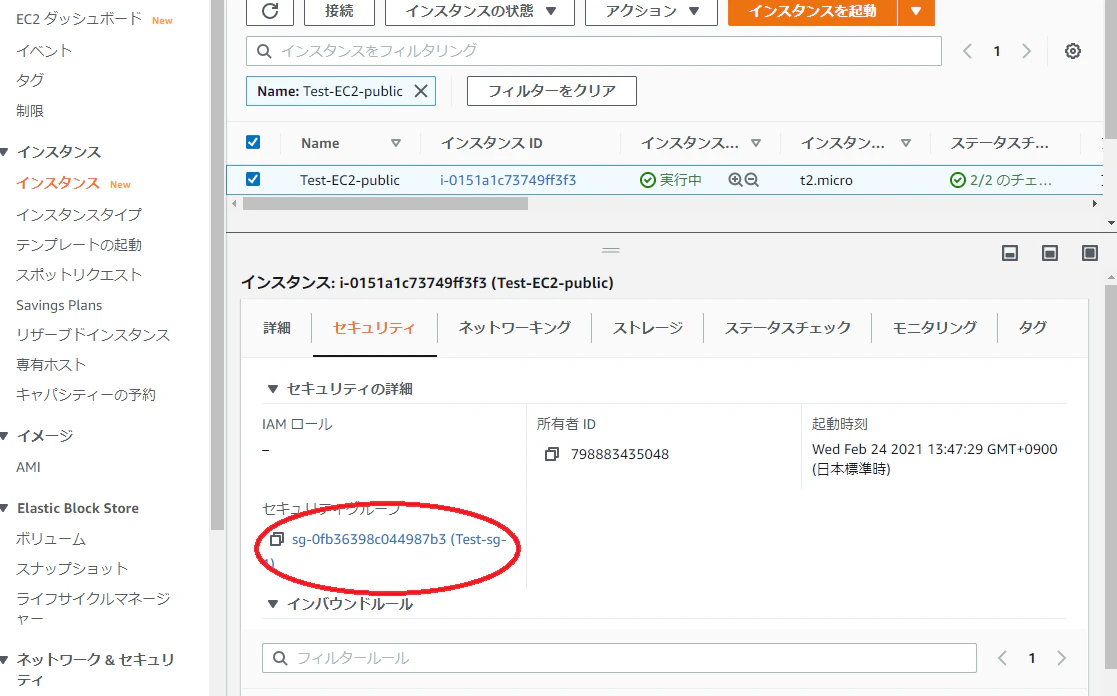Open instance ID link i-0151a1c73749ff3f3
Viewport: 1117px width, 696px height.
pos(508,180)
